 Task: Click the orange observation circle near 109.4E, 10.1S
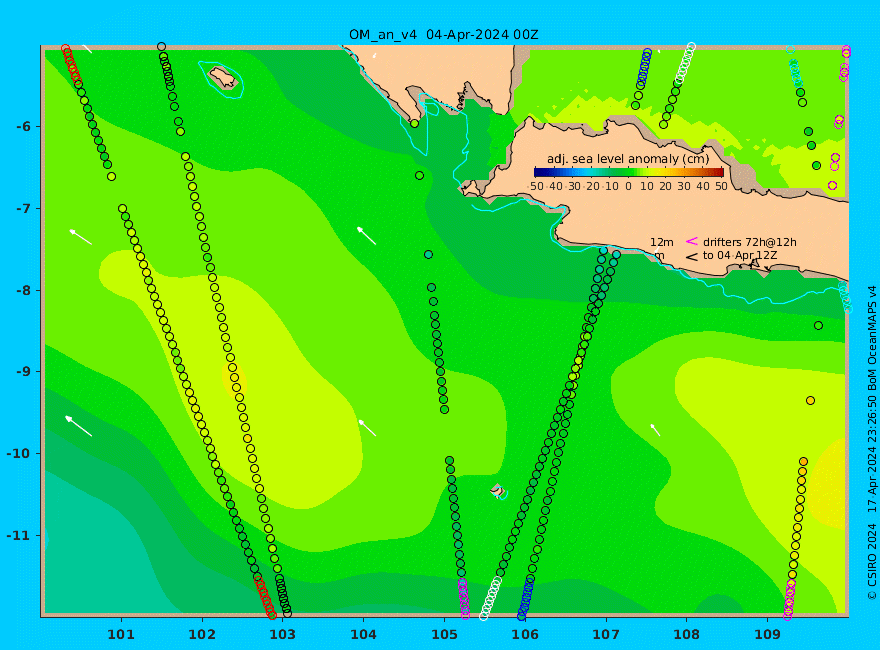803,461
